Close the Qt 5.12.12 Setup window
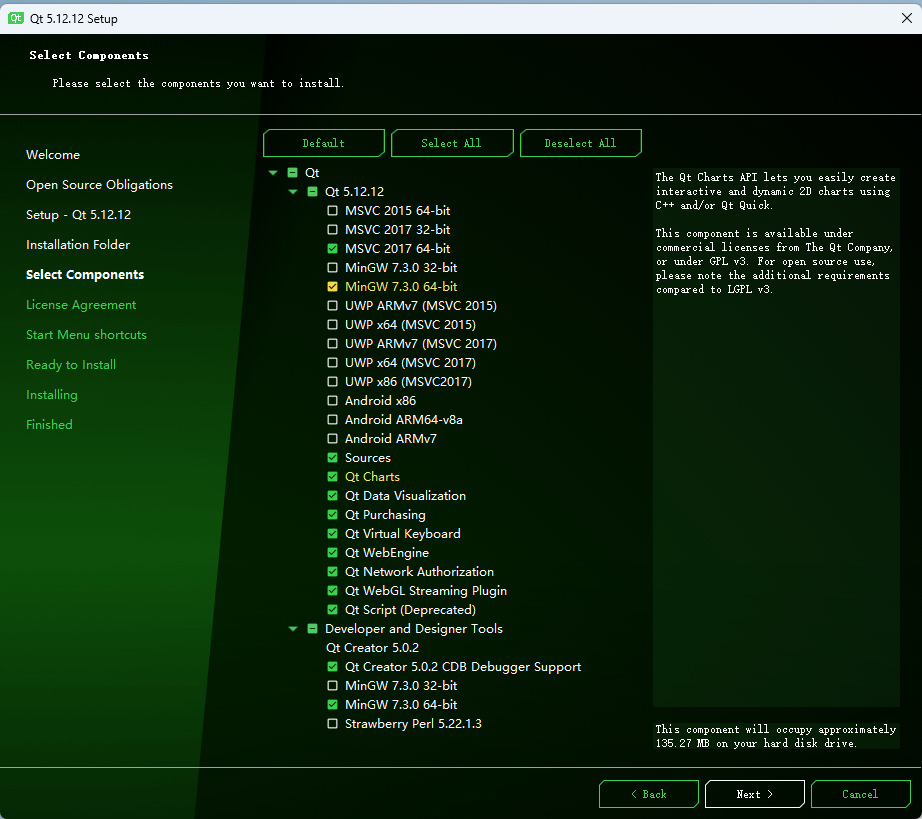Viewport: 922px width, 819px height. click(906, 18)
